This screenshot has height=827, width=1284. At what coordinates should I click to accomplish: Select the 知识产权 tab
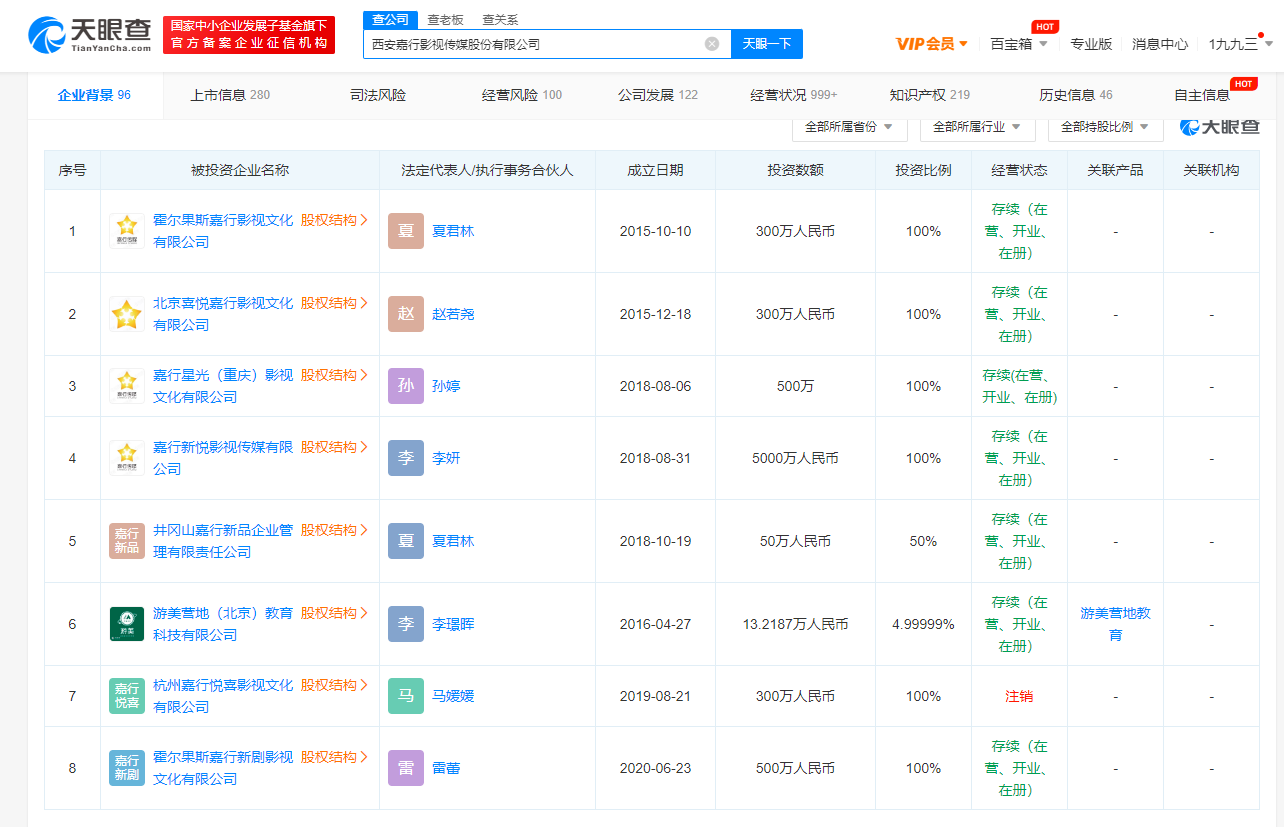(x=930, y=95)
